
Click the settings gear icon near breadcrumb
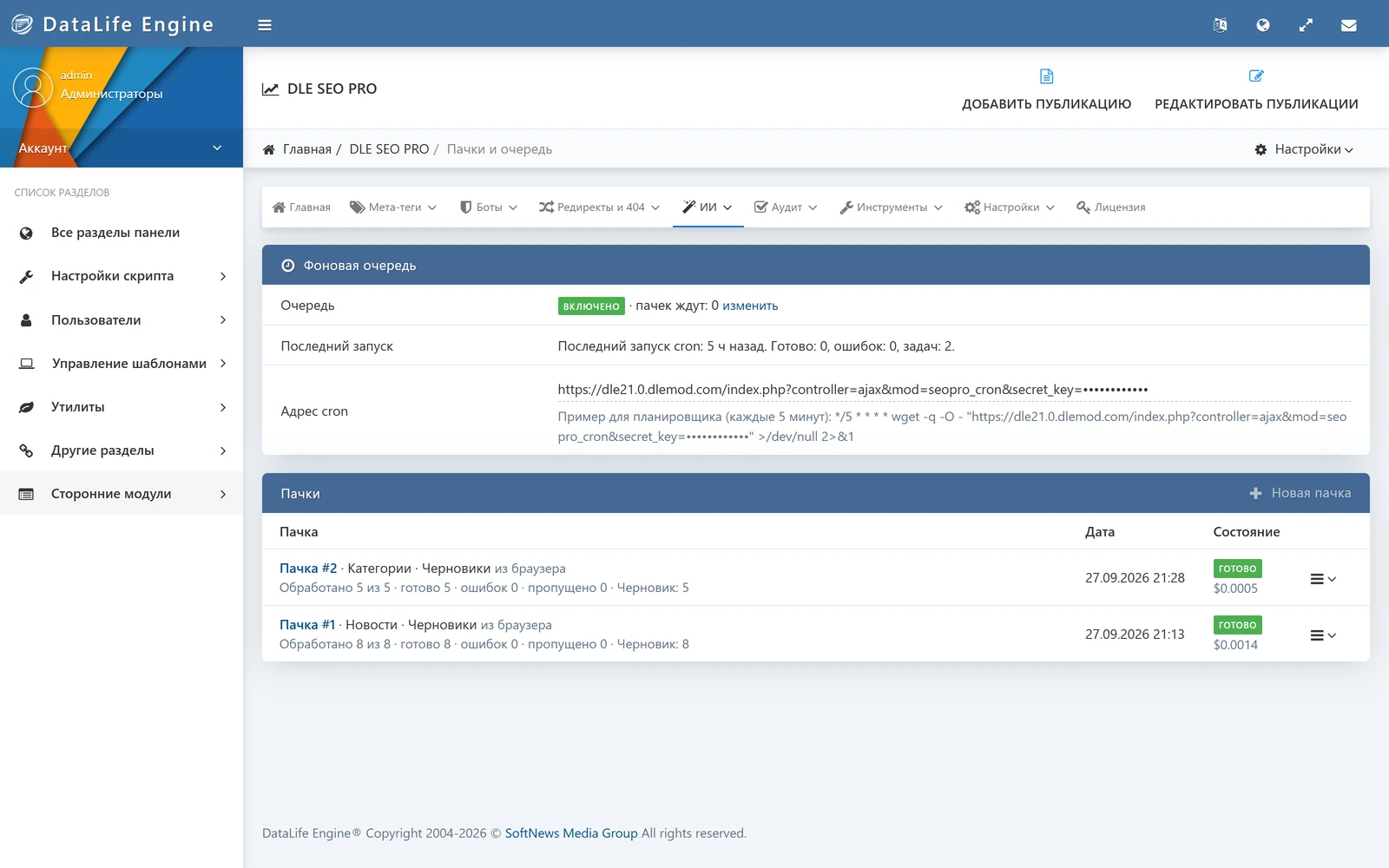1261,149
